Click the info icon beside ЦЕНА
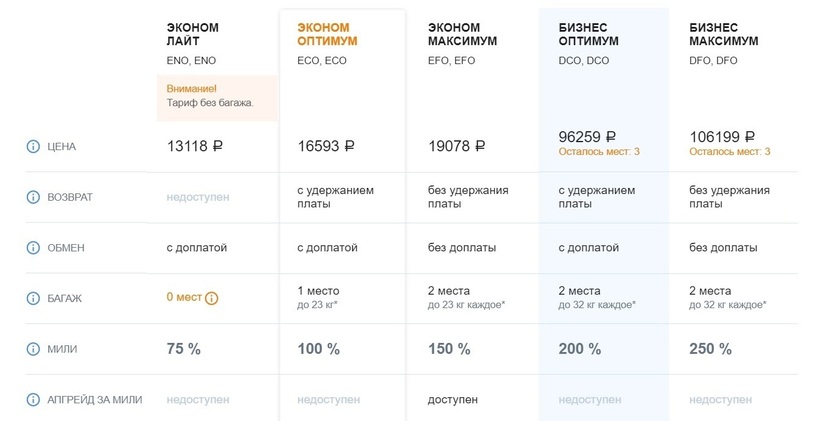The height and width of the screenshot is (421, 820). (33, 147)
